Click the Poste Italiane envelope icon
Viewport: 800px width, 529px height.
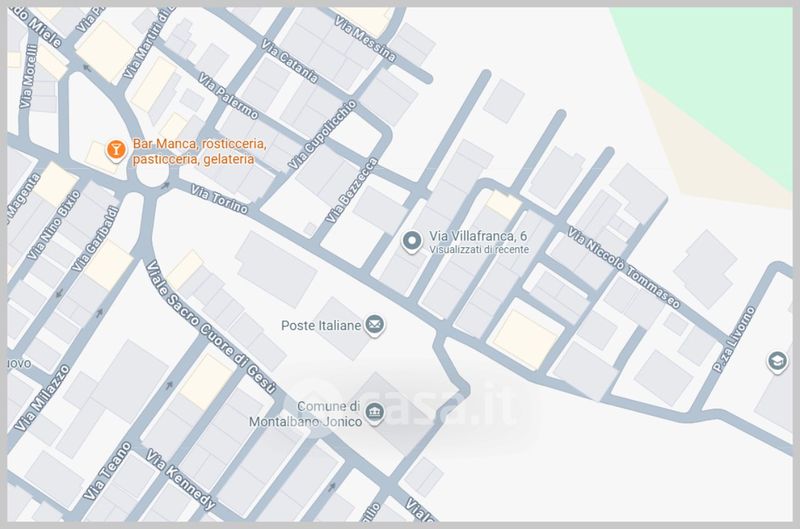point(374,324)
